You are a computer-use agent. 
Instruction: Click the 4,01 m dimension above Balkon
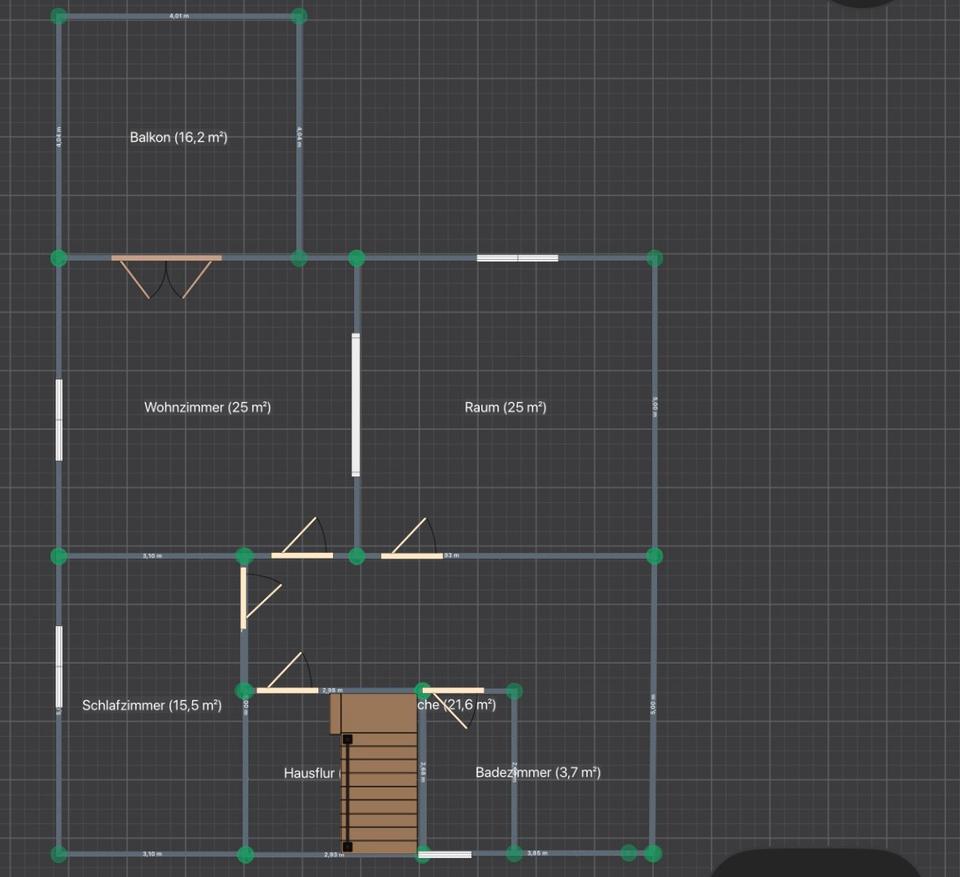(178, 17)
